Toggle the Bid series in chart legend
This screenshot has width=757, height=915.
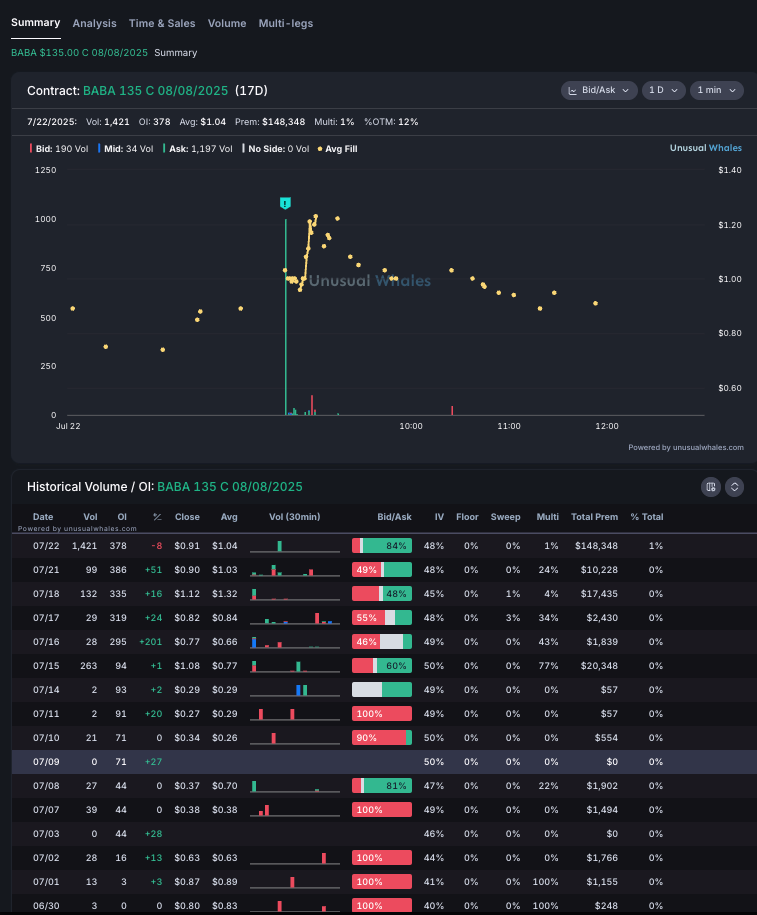click(59, 149)
